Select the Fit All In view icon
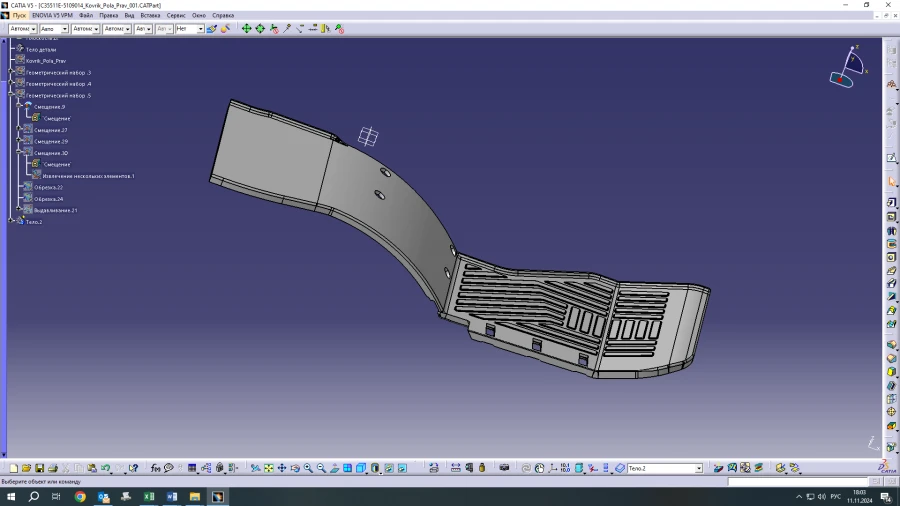 pyautogui.click(x=269, y=468)
